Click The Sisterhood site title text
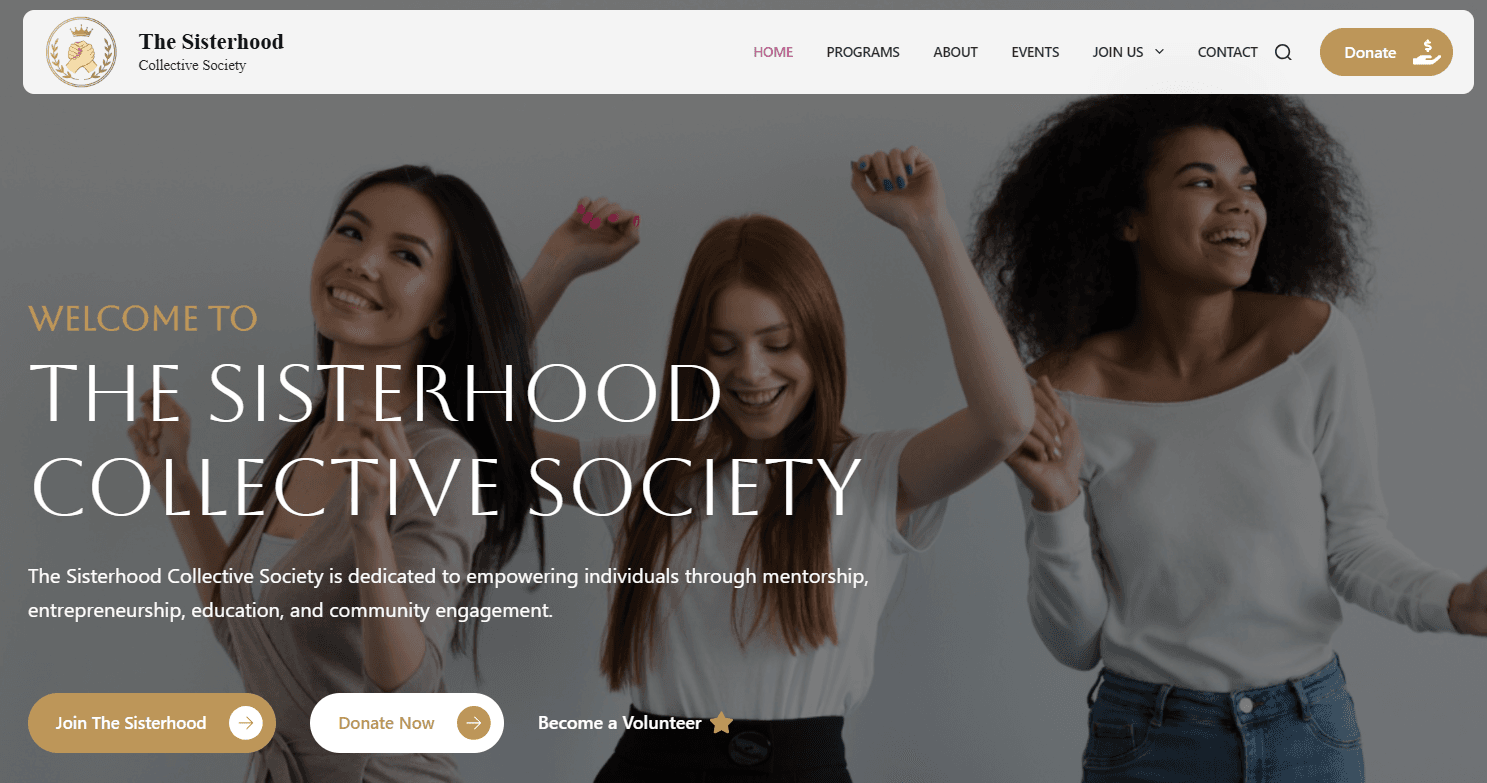The image size is (1487, 783). (211, 42)
